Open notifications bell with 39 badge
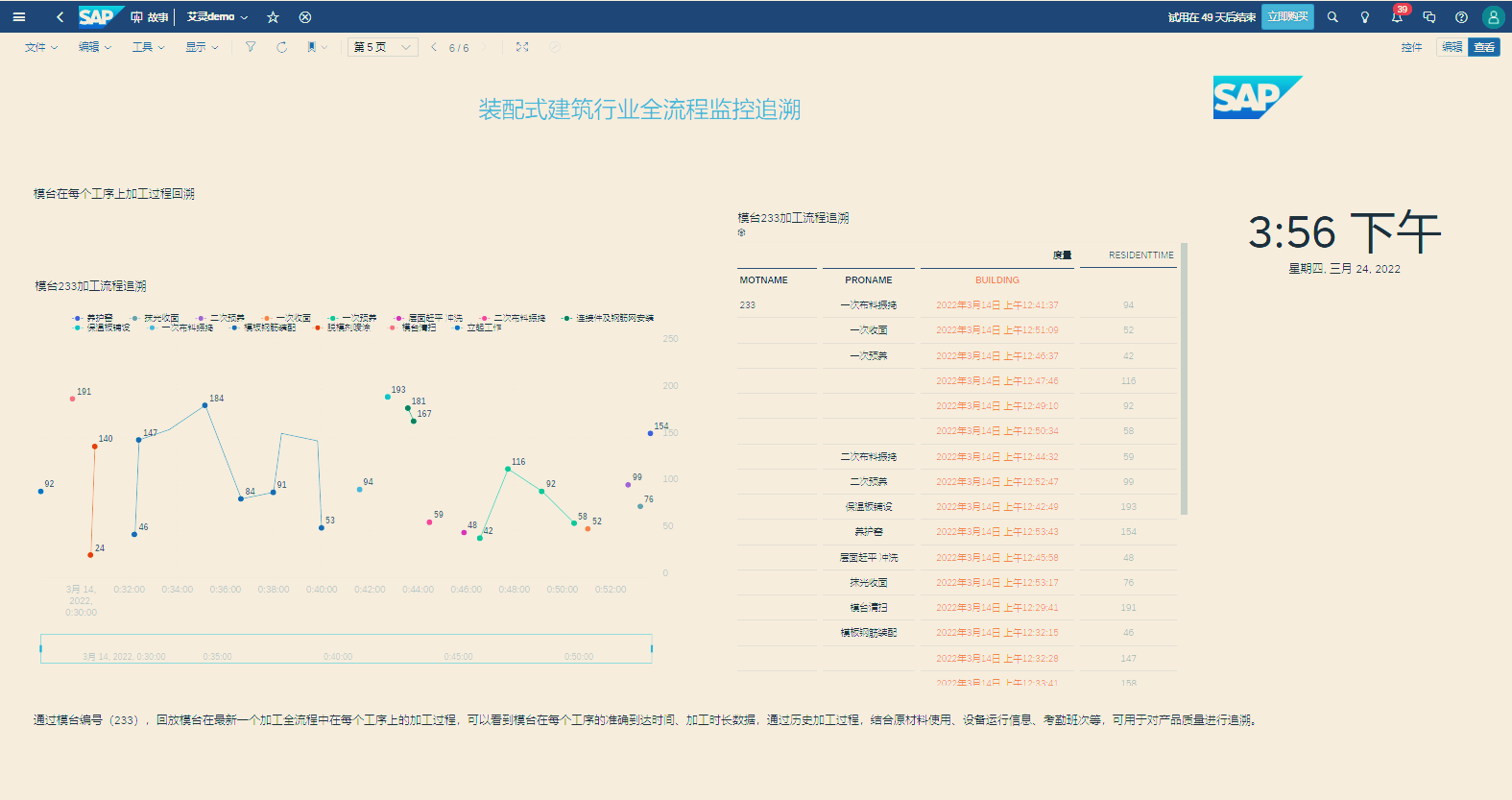This screenshot has height=800, width=1512. (x=1397, y=17)
